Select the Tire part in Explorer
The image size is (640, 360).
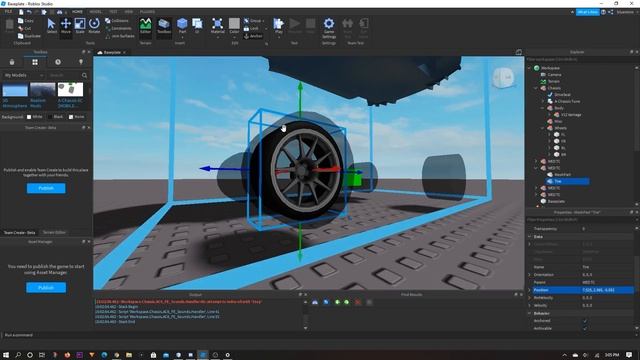tap(567, 181)
